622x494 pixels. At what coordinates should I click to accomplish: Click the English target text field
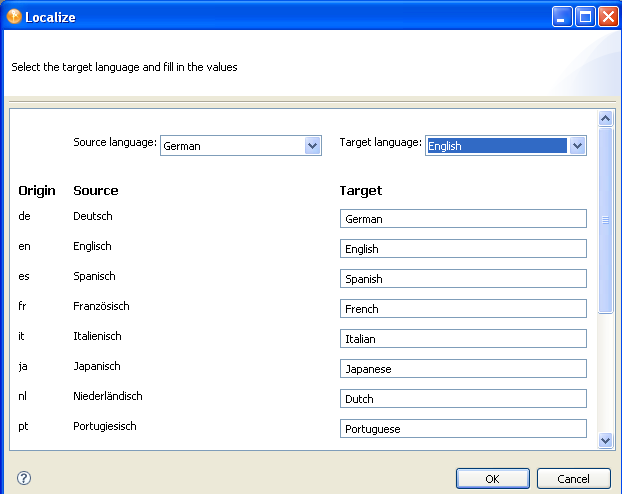pos(463,249)
